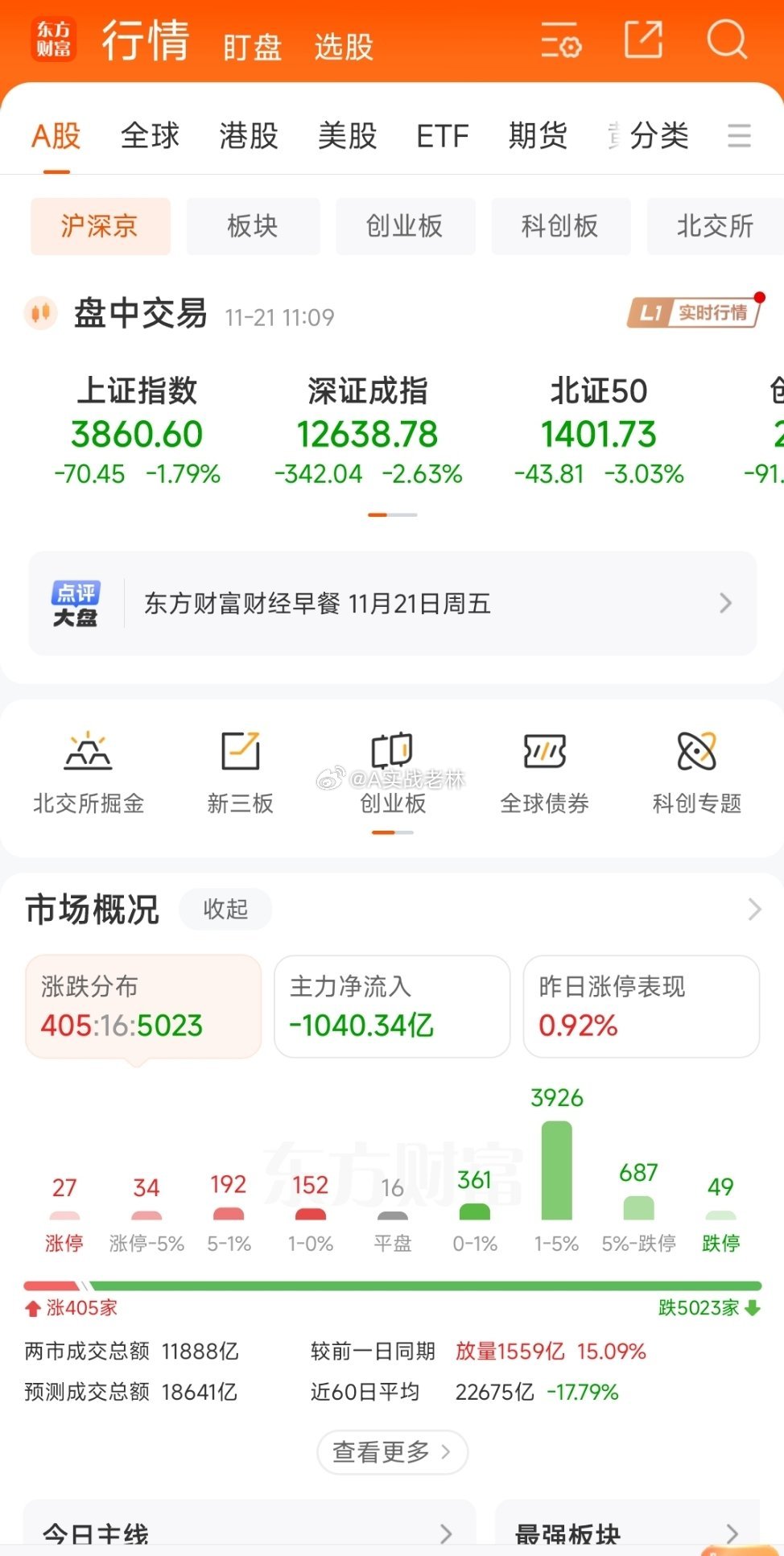
Task: Tap the 东方财富 app logo
Action: coord(54,39)
